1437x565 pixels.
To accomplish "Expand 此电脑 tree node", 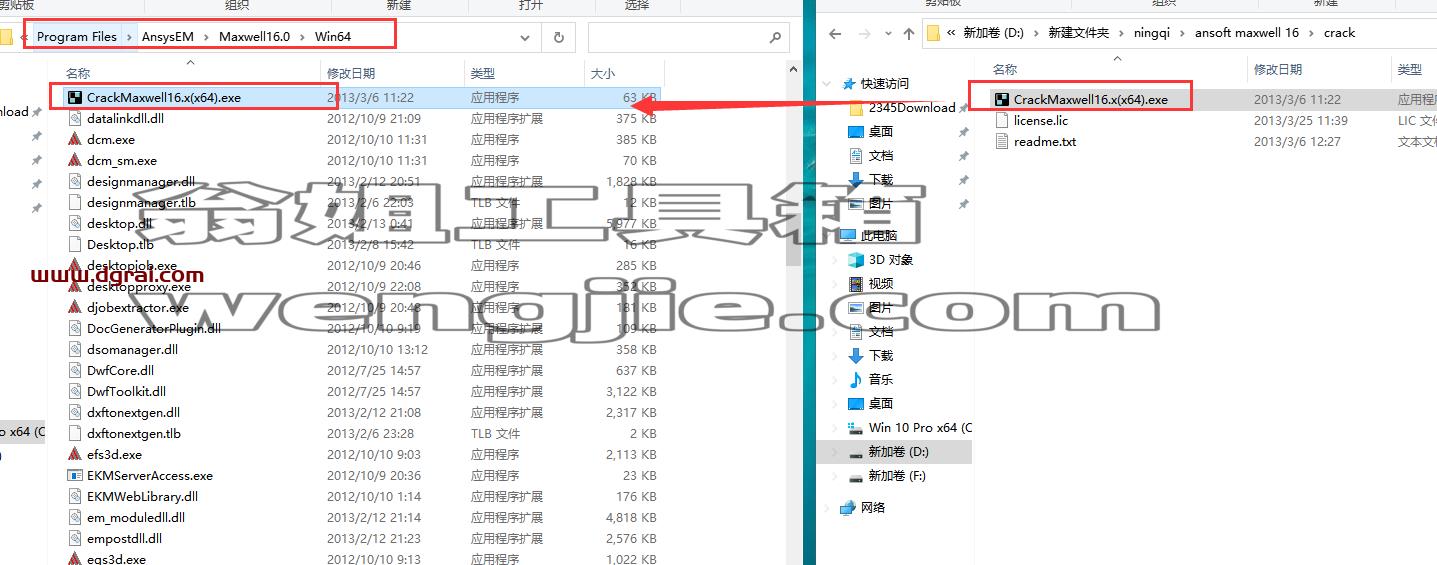I will 828,235.
